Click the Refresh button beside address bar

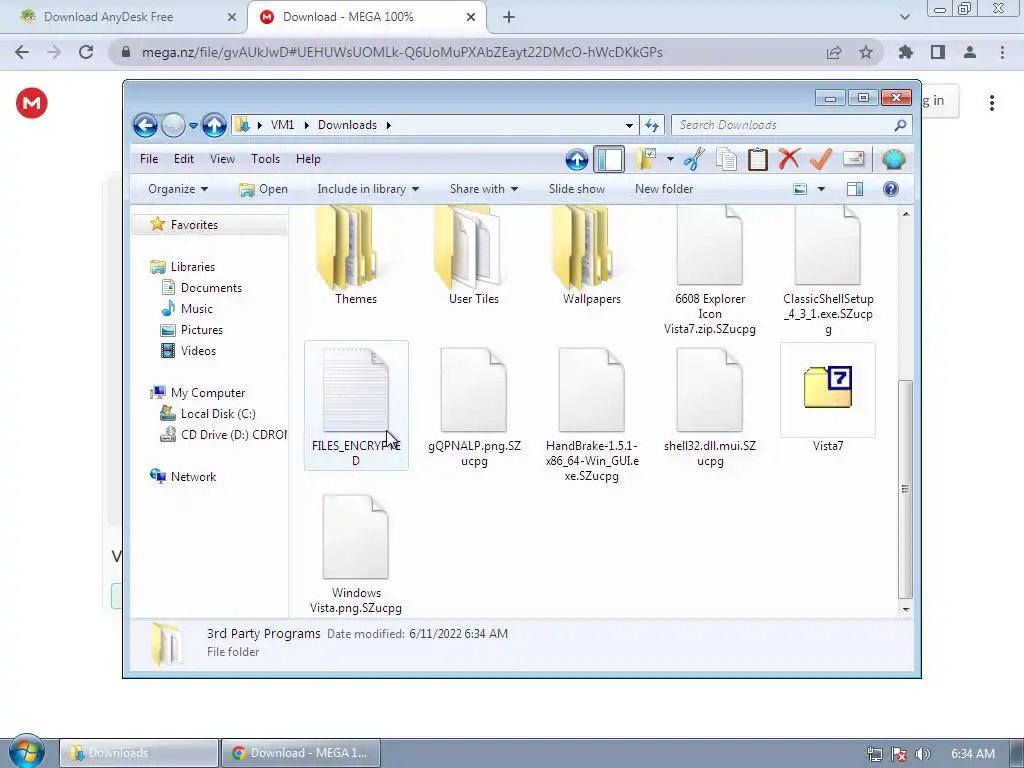pyautogui.click(x=652, y=125)
